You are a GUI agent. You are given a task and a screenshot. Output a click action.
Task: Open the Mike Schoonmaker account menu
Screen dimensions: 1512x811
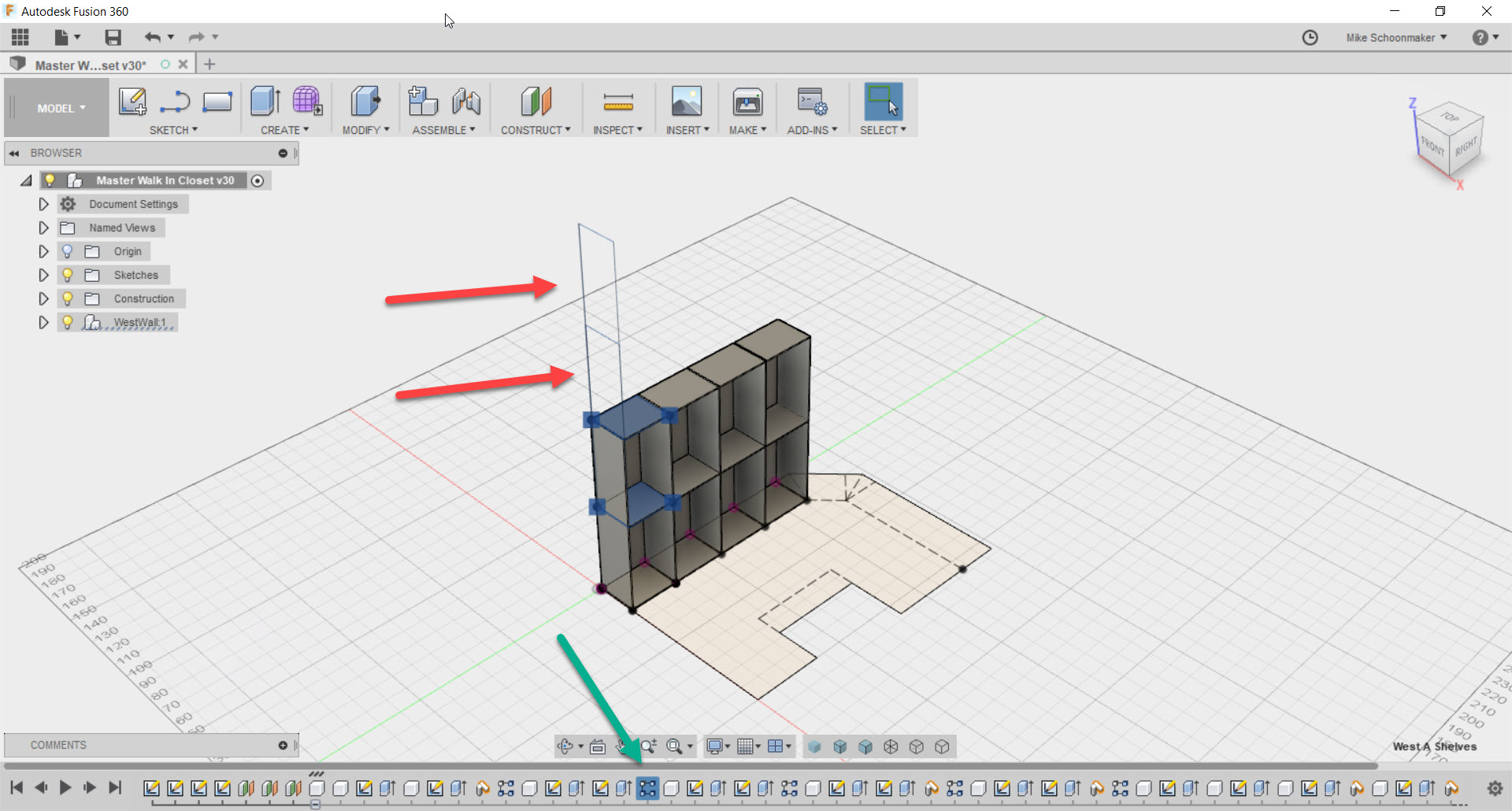point(1395,37)
